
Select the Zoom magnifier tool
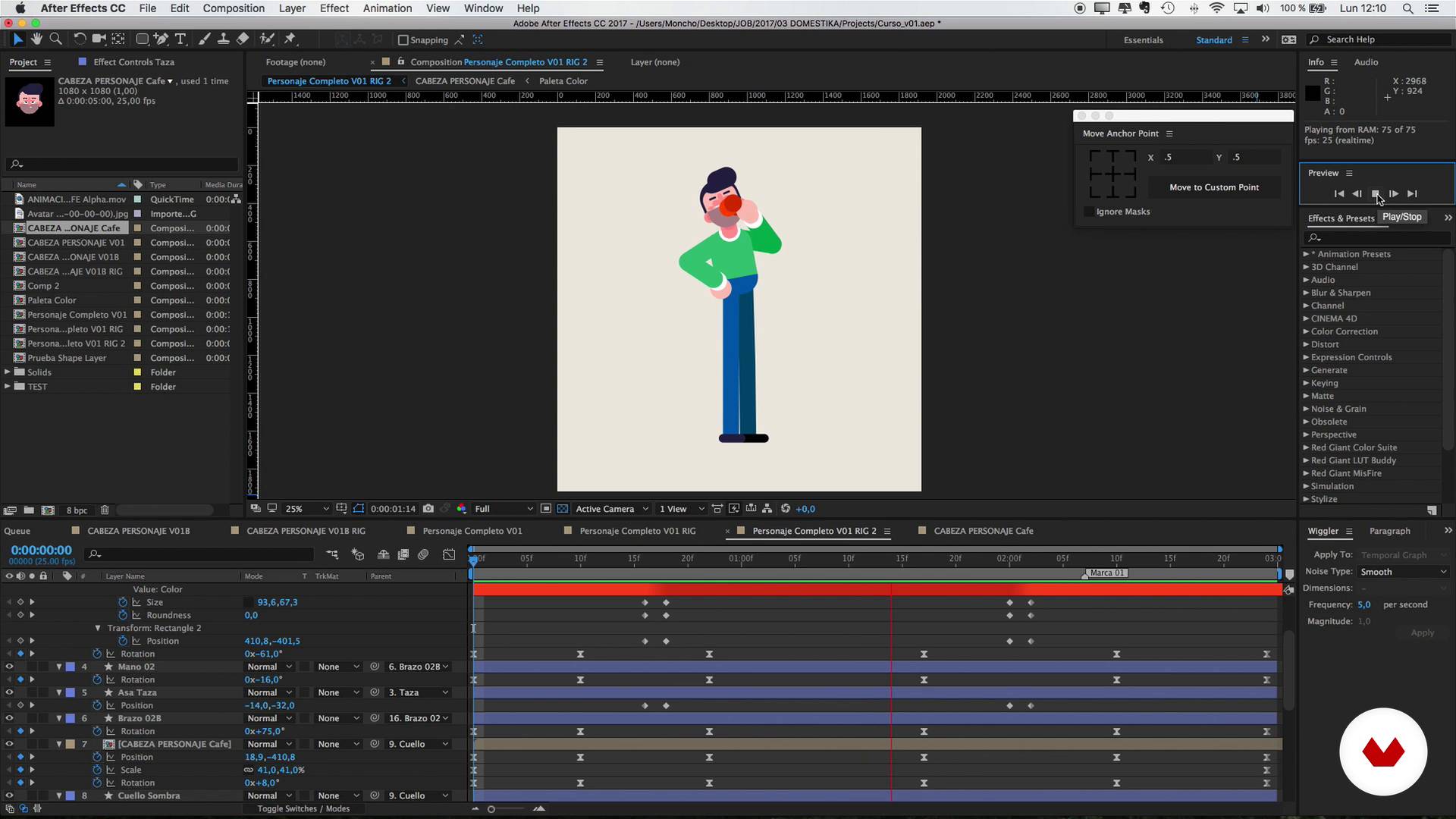coord(55,39)
